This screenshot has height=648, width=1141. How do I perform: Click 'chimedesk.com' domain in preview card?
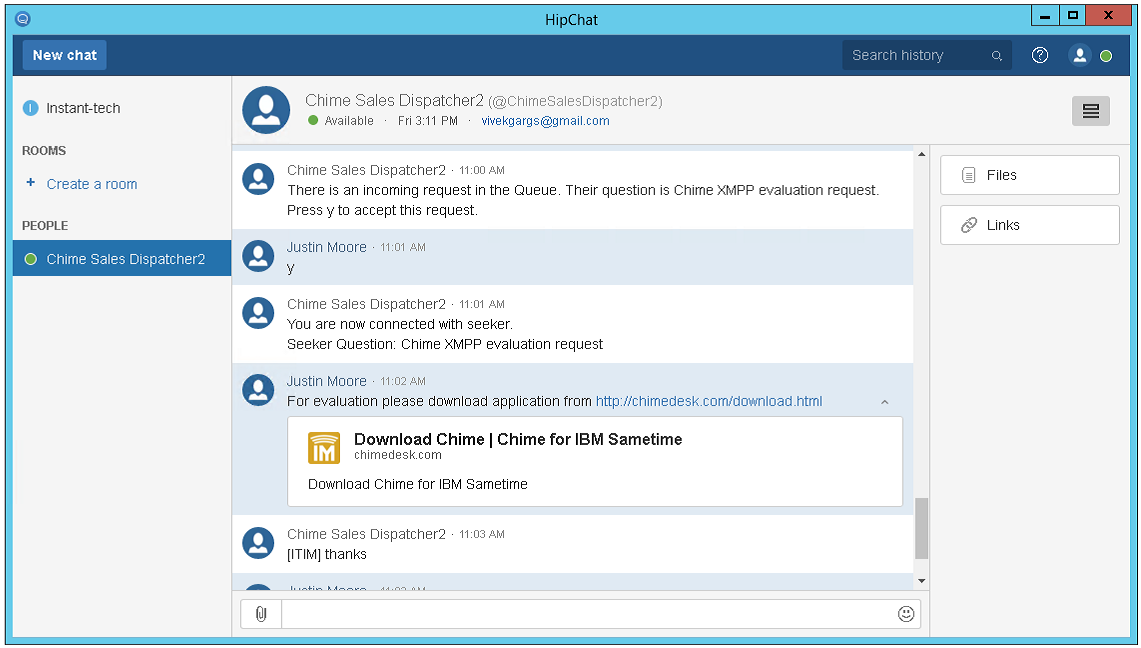397,455
